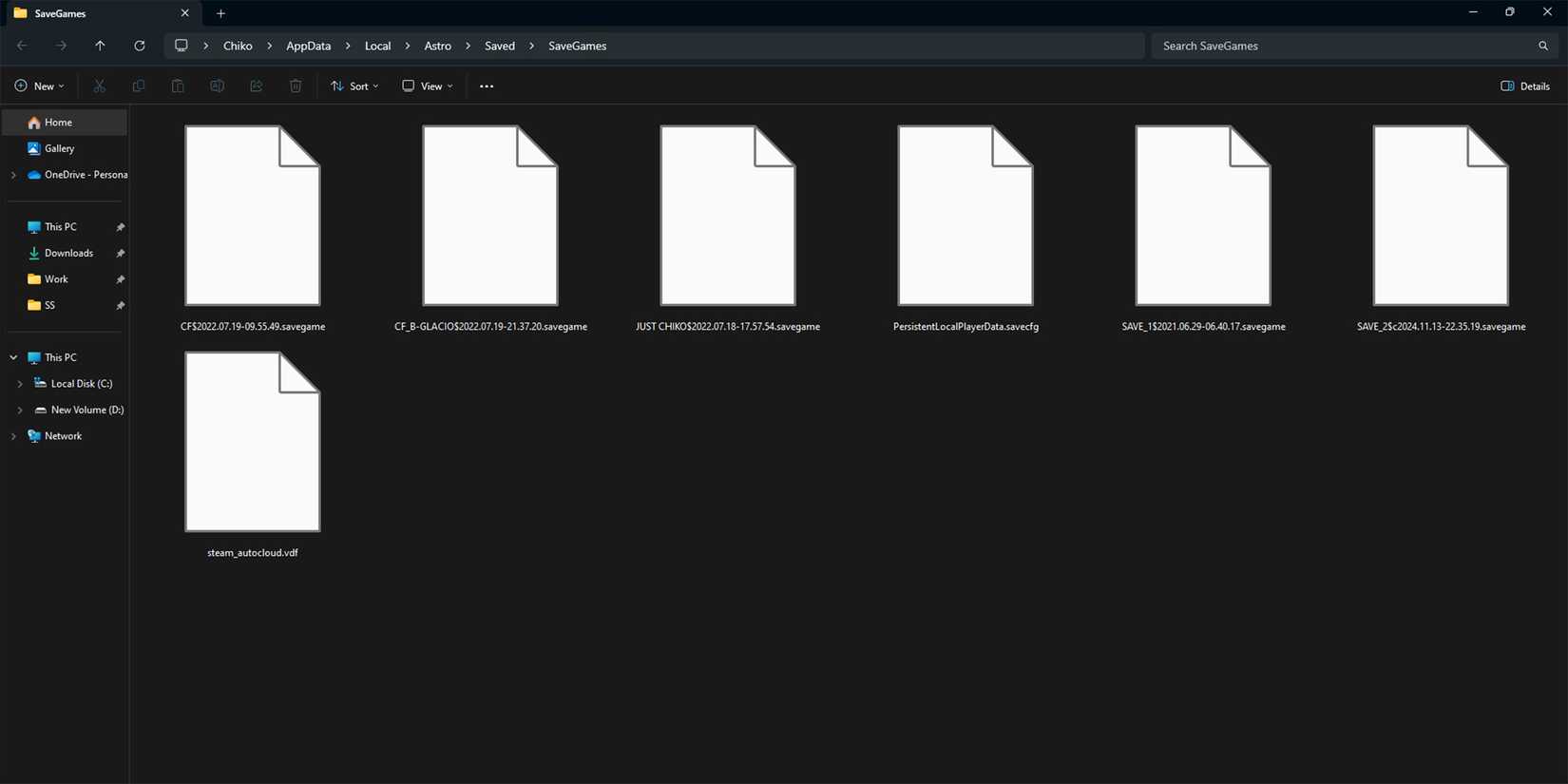Screen dimensions: 1568x784
Task: Click the Copy toolbar icon
Action: pos(139,86)
